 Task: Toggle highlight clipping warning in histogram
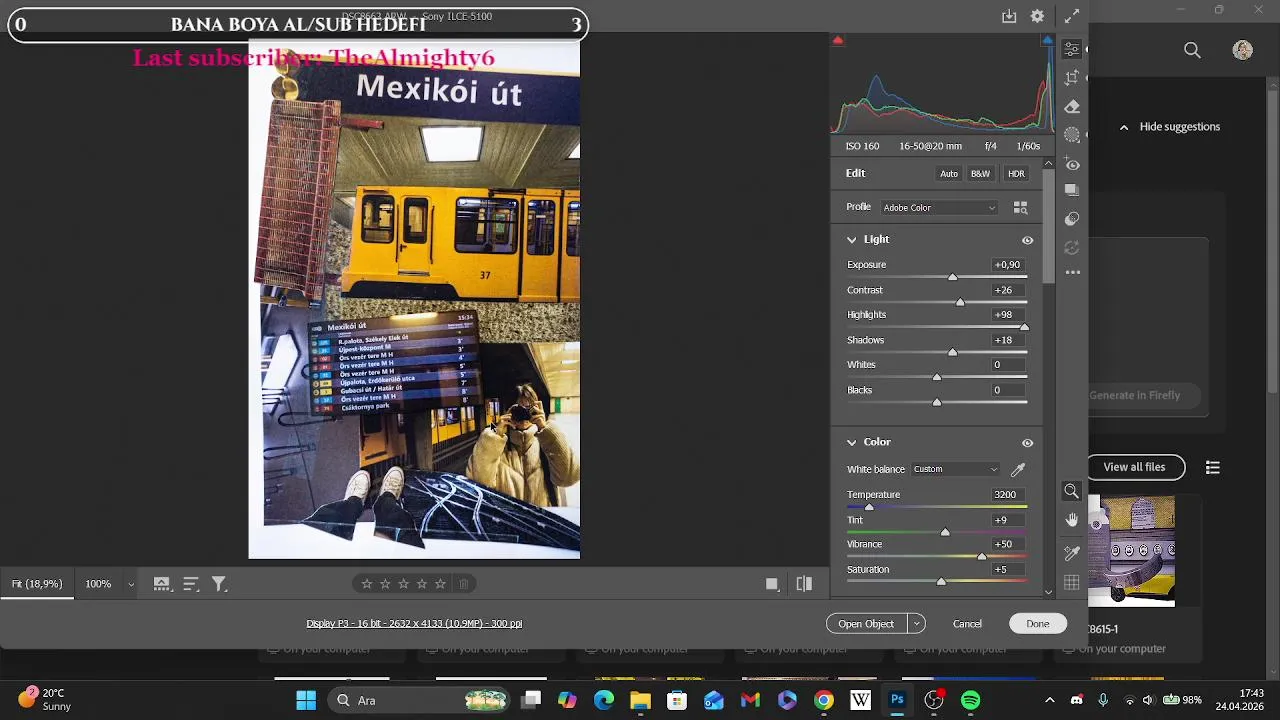pyautogui.click(x=1047, y=41)
